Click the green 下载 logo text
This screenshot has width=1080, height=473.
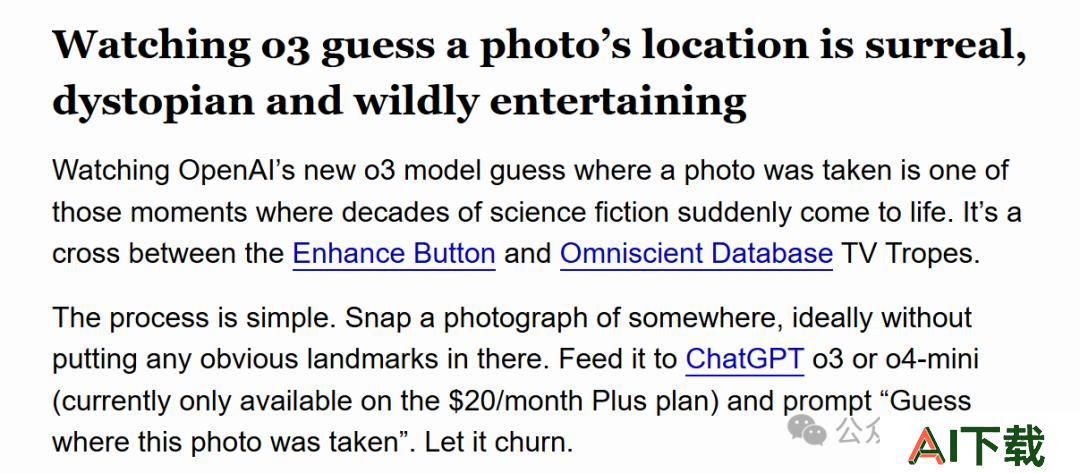tap(1004, 445)
